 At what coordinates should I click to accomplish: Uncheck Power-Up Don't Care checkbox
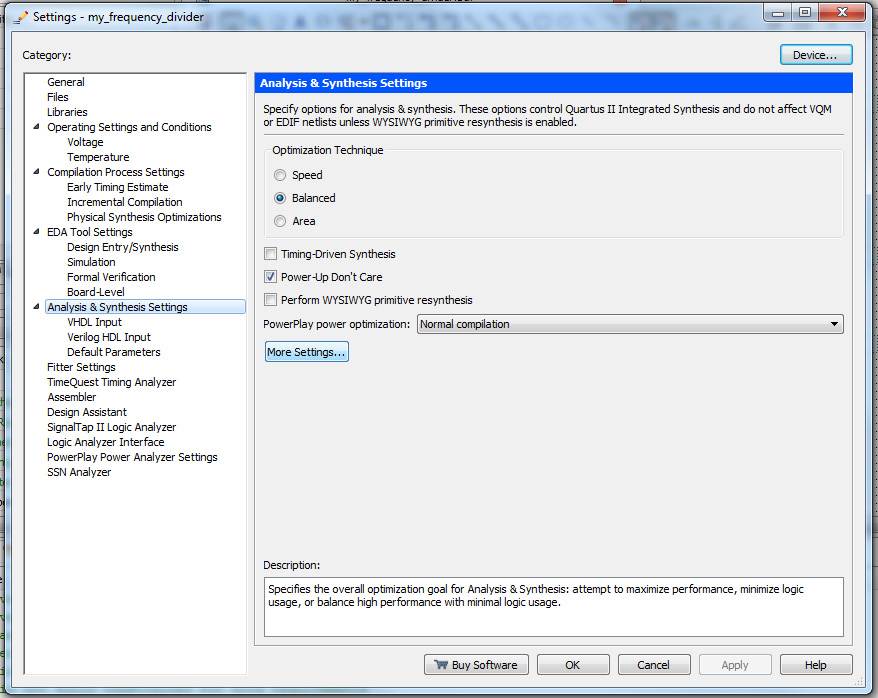(x=270, y=277)
